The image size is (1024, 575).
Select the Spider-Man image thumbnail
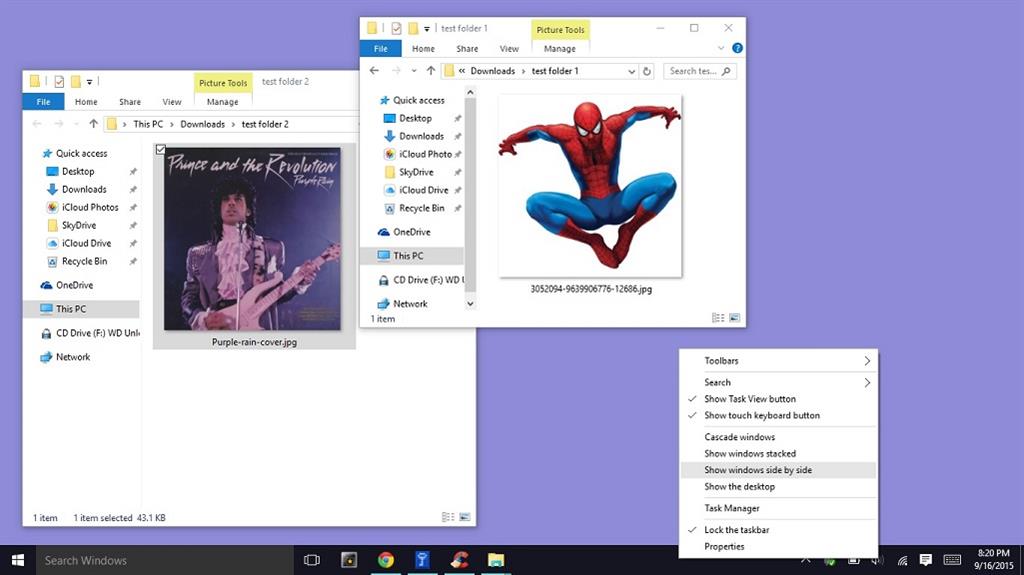(x=590, y=186)
